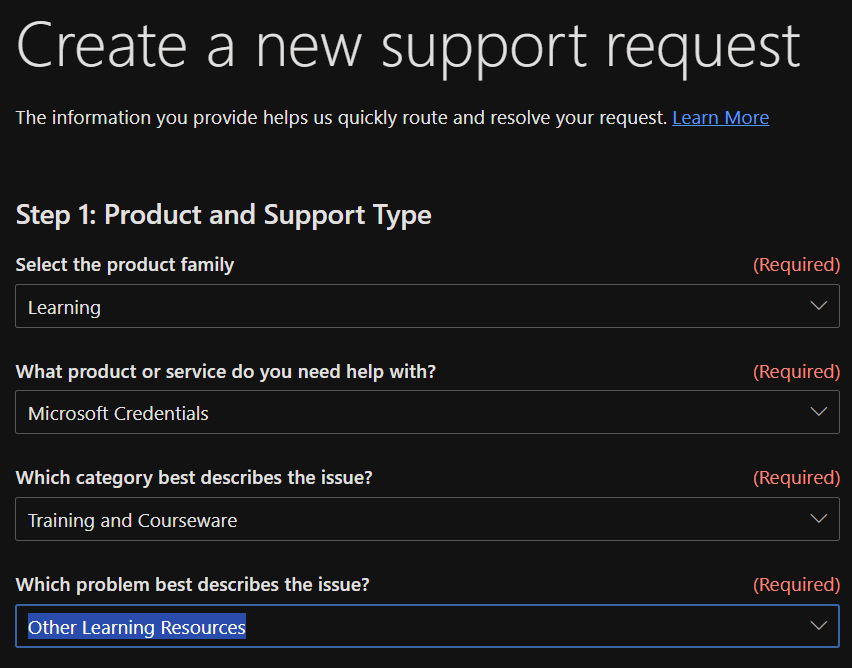Click the chevron beside Microsoft Credentials
The width and height of the screenshot is (852, 668).
818,411
